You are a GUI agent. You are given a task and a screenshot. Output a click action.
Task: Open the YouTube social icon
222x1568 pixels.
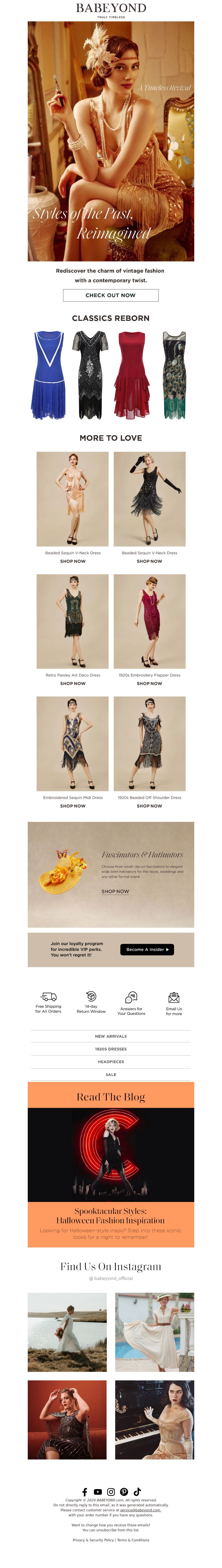(x=98, y=1491)
